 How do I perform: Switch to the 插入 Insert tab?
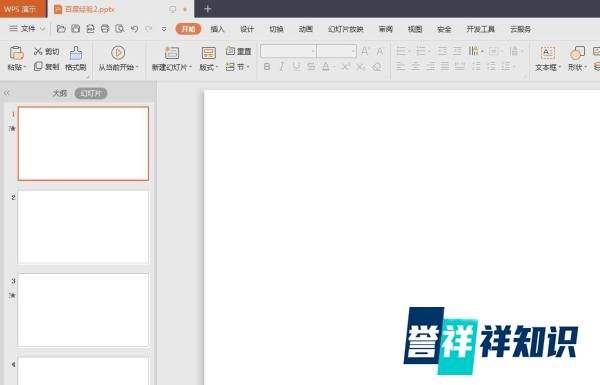pyautogui.click(x=217, y=29)
